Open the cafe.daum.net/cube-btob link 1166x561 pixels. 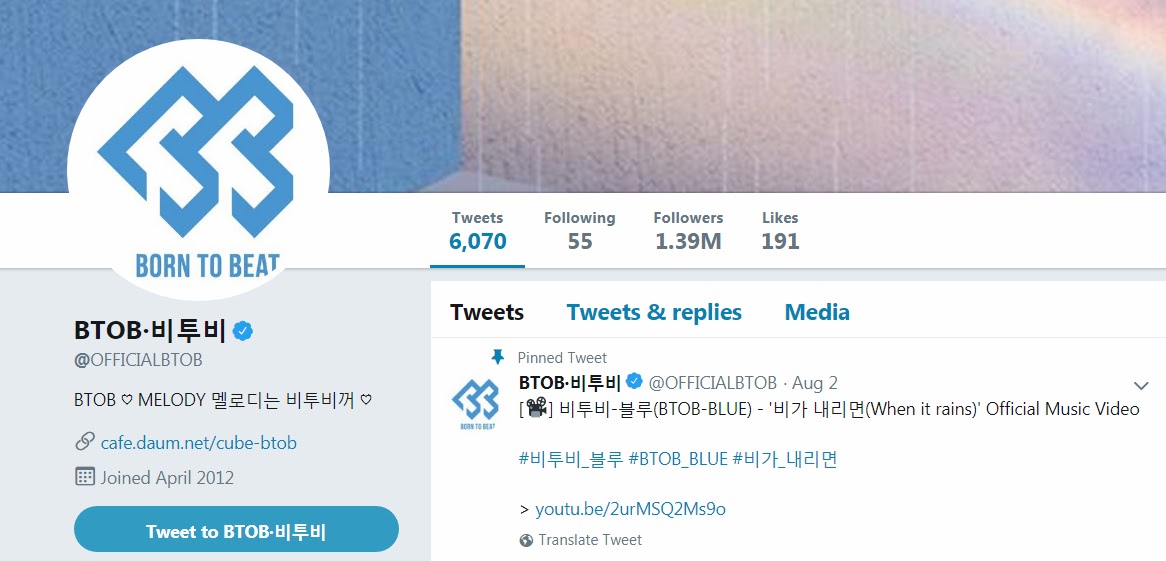click(x=199, y=443)
